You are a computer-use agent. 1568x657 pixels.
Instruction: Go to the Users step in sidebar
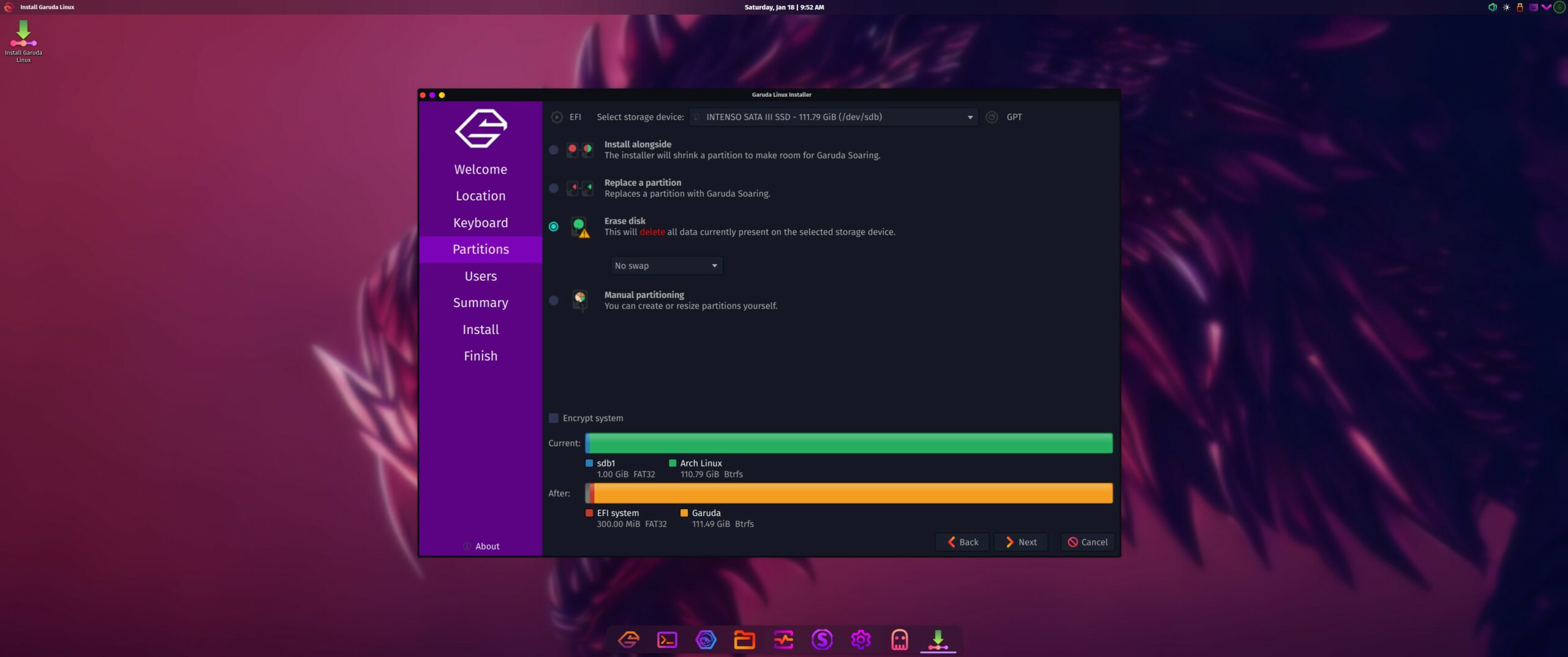481,276
